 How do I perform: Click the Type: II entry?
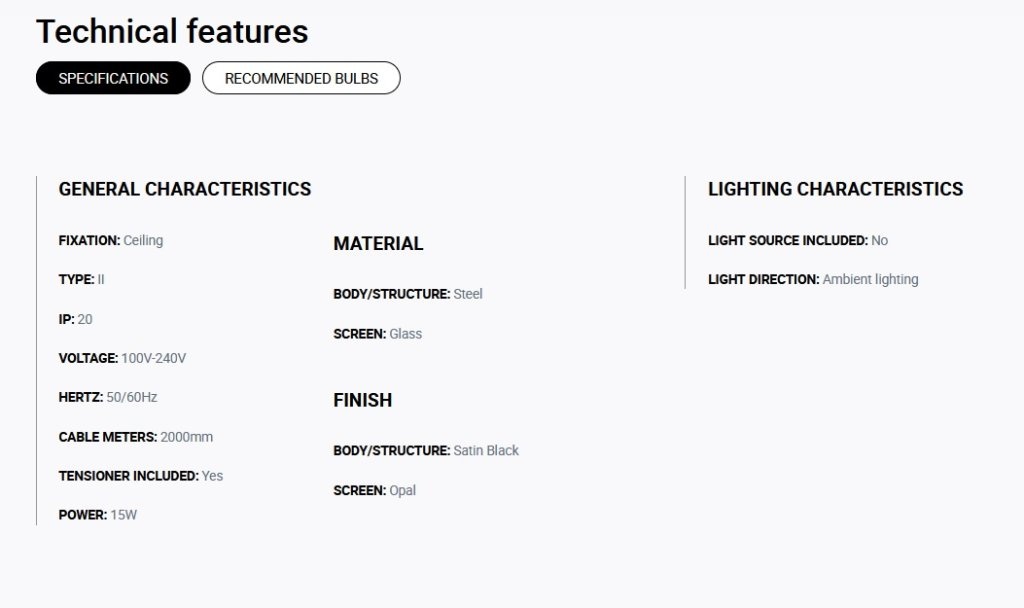[82, 280]
